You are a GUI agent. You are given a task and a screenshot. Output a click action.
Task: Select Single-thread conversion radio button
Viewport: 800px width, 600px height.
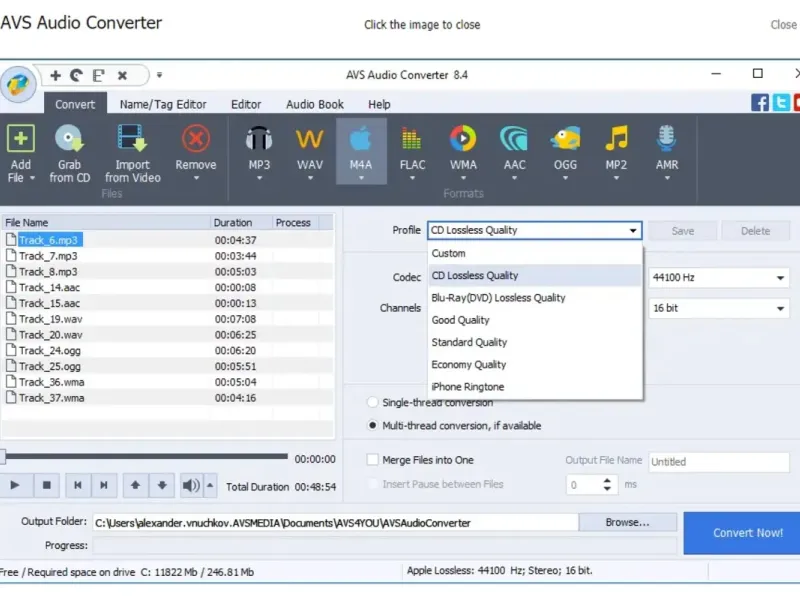pos(373,402)
